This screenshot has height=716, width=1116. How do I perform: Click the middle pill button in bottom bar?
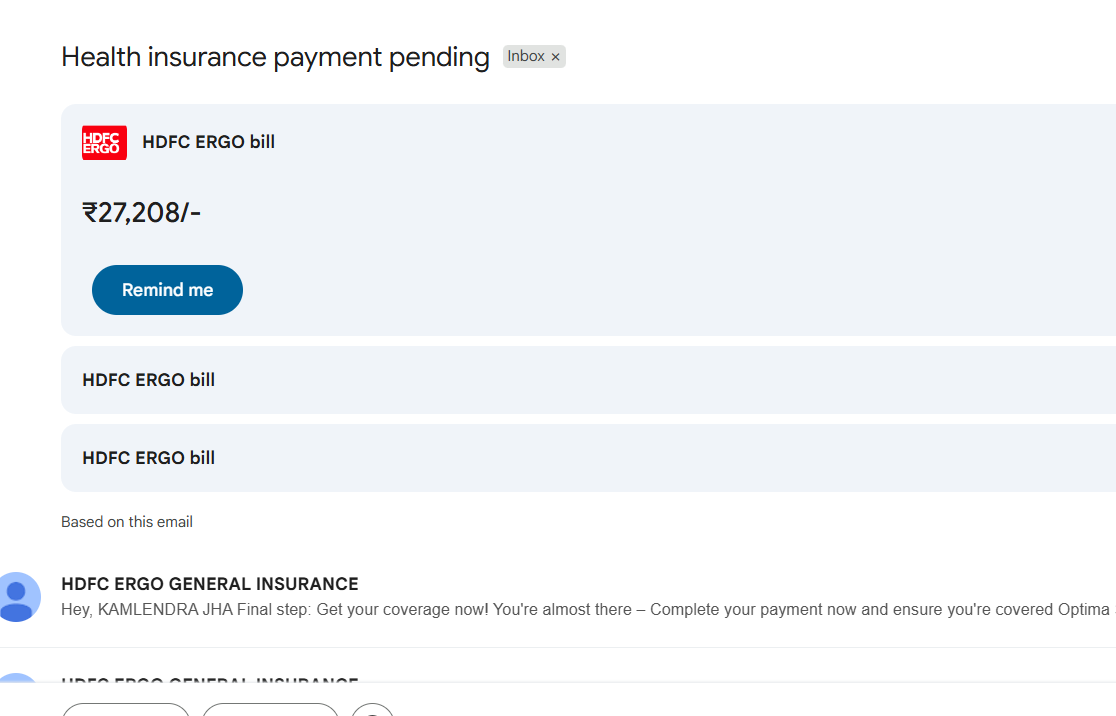click(x=270, y=709)
